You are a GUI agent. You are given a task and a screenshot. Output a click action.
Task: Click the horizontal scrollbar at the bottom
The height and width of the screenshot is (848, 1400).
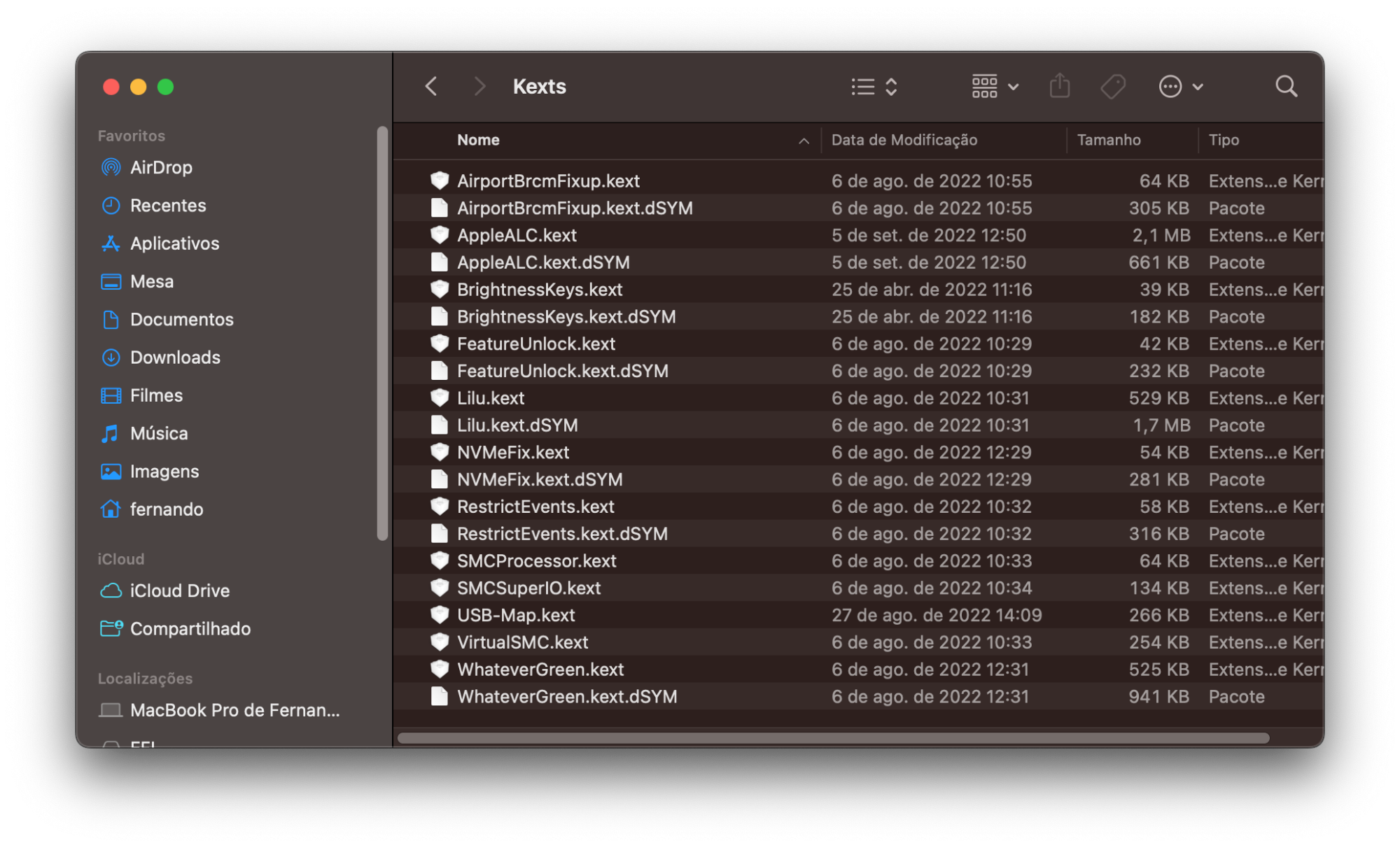tap(833, 737)
